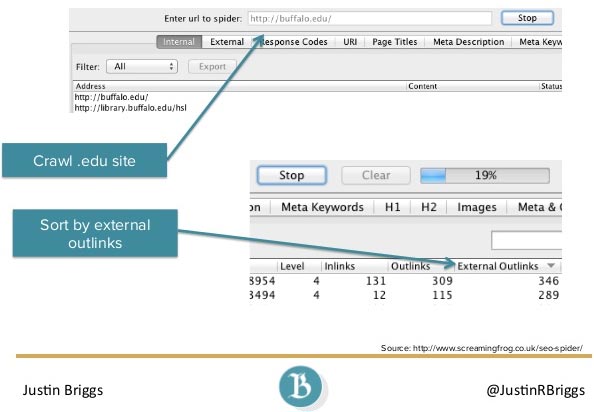Click the large Stop button next to Clear
The height and width of the screenshot is (412, 594).
tap(291, 175)
